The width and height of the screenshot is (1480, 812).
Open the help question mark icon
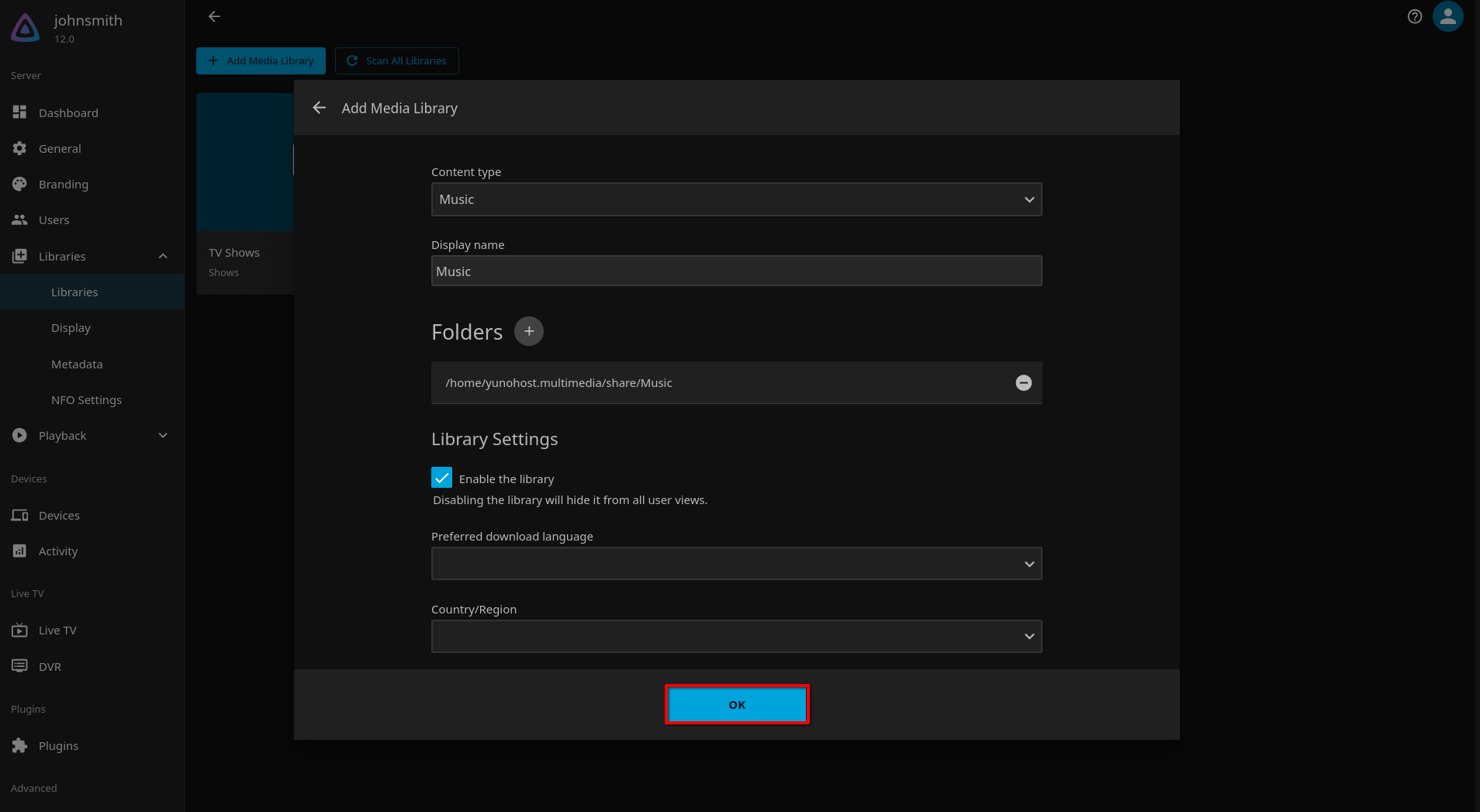(1415, 16)
